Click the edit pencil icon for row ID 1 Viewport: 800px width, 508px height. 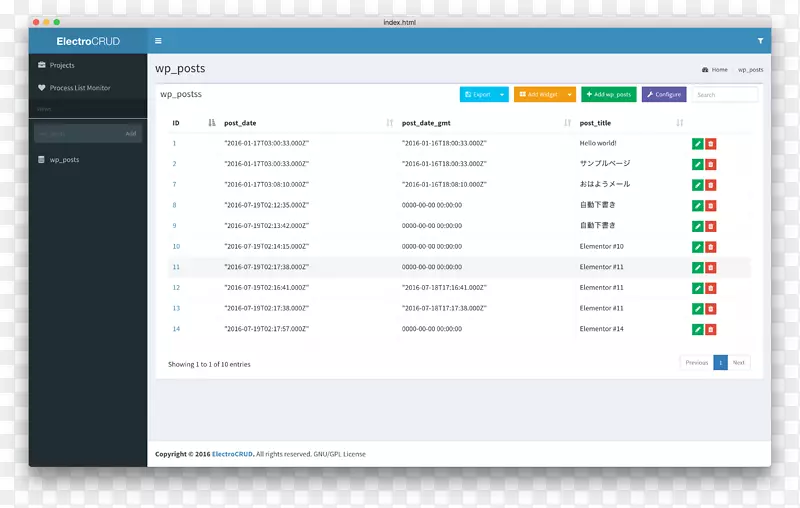pyautogui.click(x=698, y=144)
